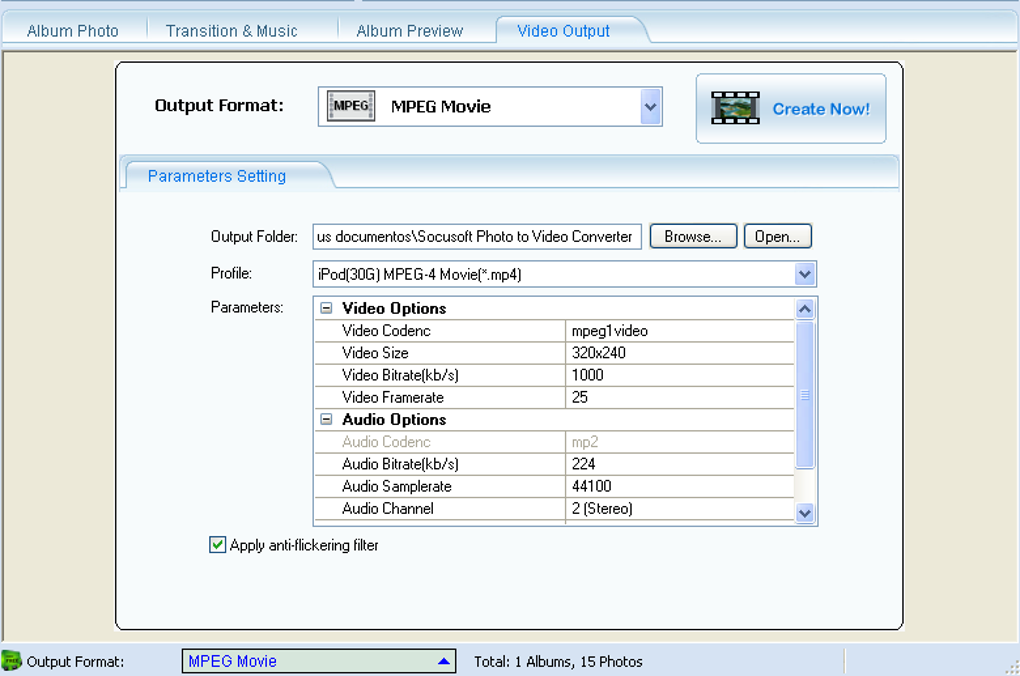Click the Open... folder button
Viewport: 1020px width, 676px height.
click(x=777, y=237)
